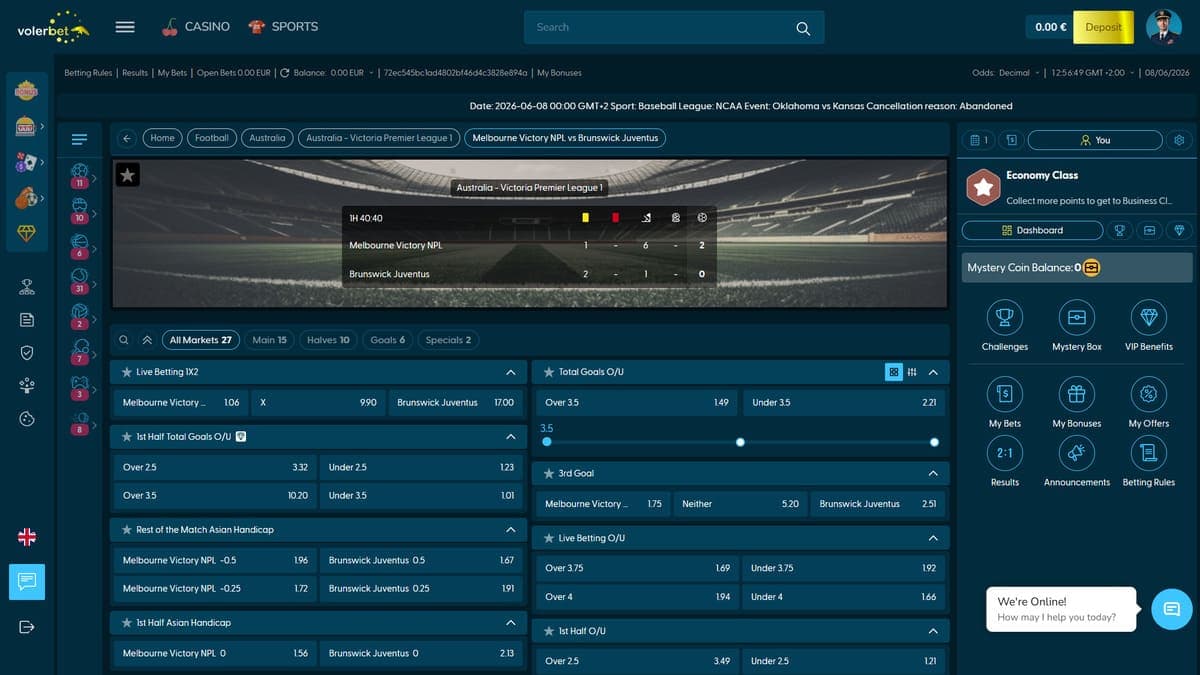Bet on Melbourne Victory at 1.06
The height and width of the screenshot is (675, 1200).
180,402
